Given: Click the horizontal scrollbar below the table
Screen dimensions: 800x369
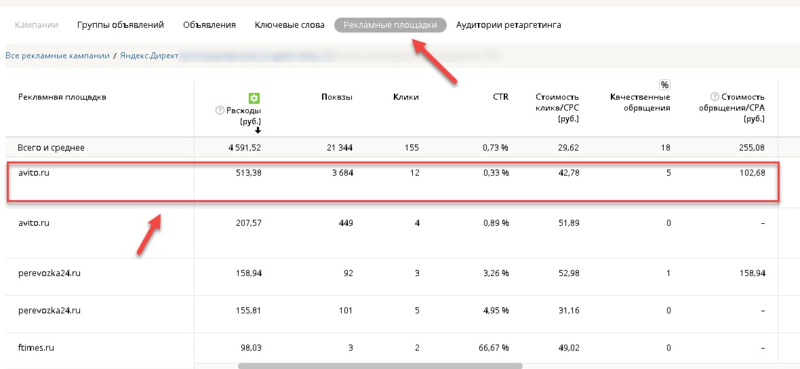Looking at the screenshot, I should [380, 366].
